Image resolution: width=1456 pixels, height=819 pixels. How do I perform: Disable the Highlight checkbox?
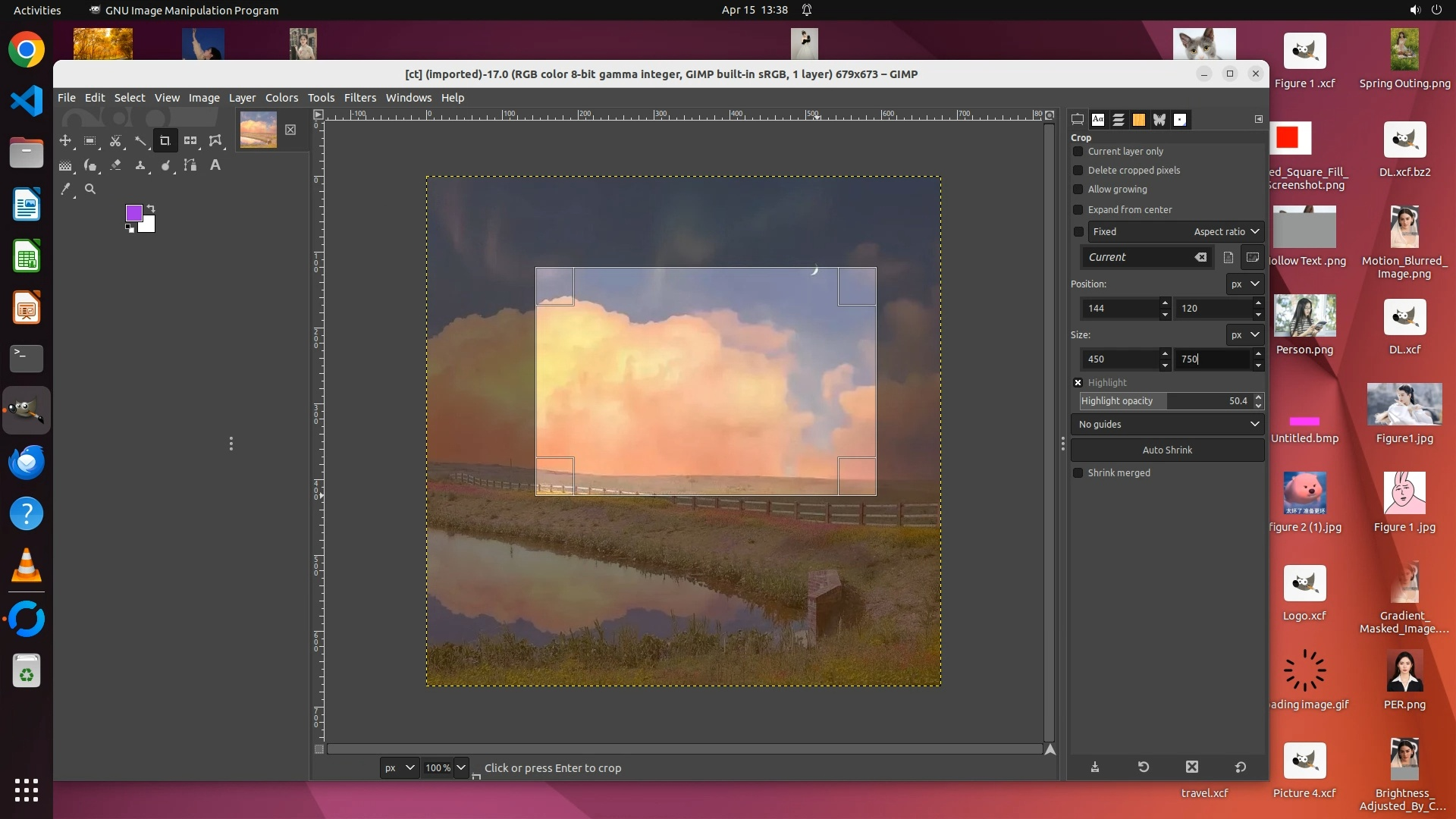click(1078, 382)
